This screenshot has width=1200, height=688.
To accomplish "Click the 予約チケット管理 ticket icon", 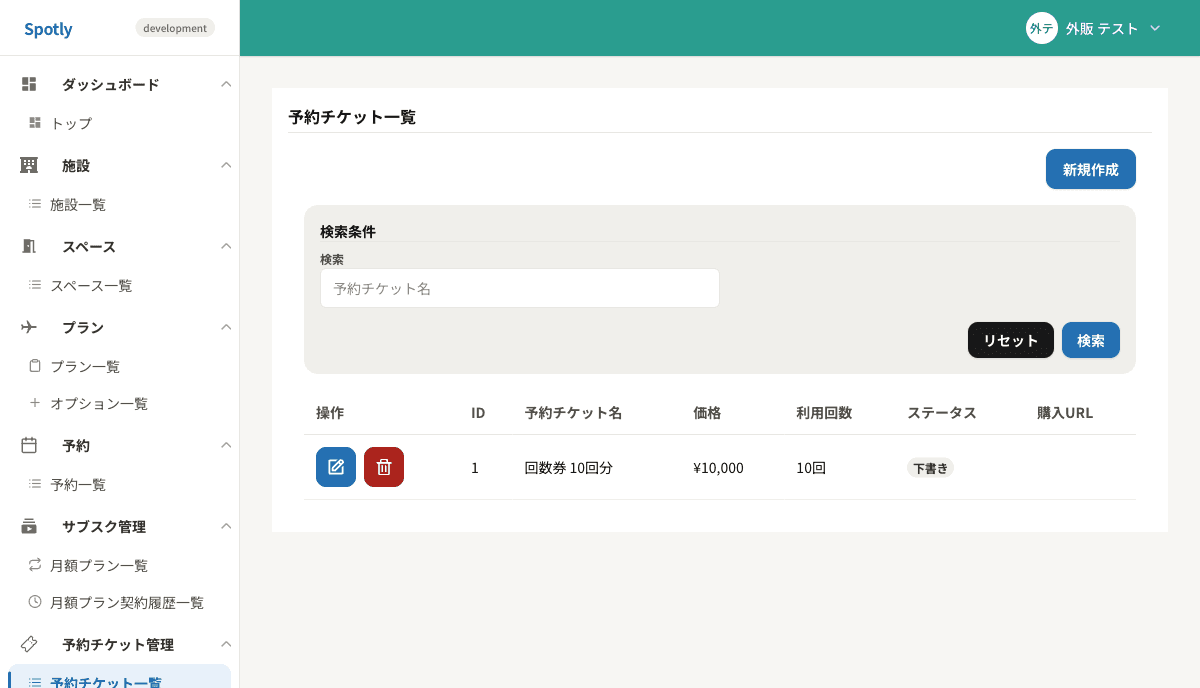I will (29, 644).
